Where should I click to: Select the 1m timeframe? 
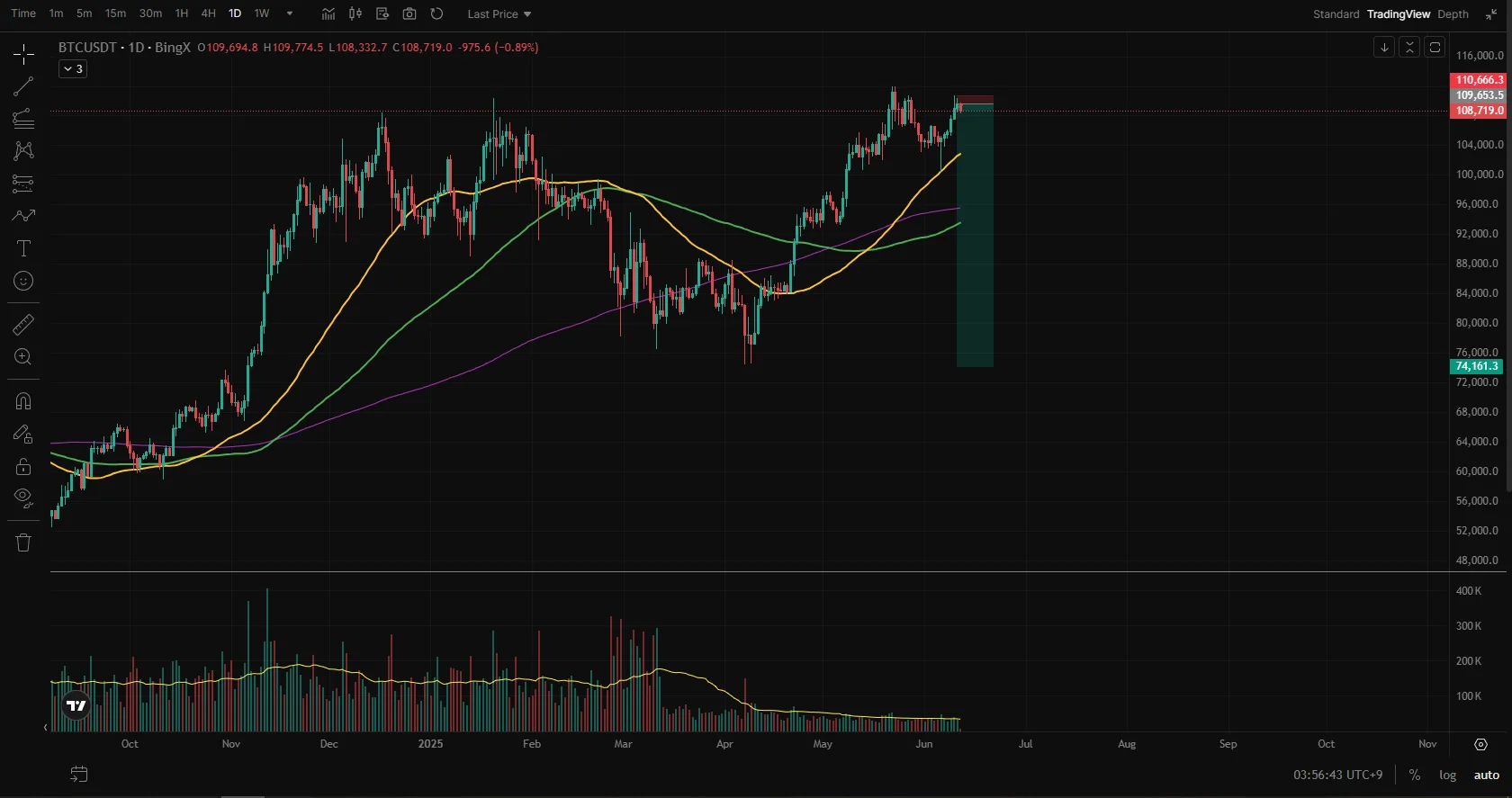pos(56,13)
